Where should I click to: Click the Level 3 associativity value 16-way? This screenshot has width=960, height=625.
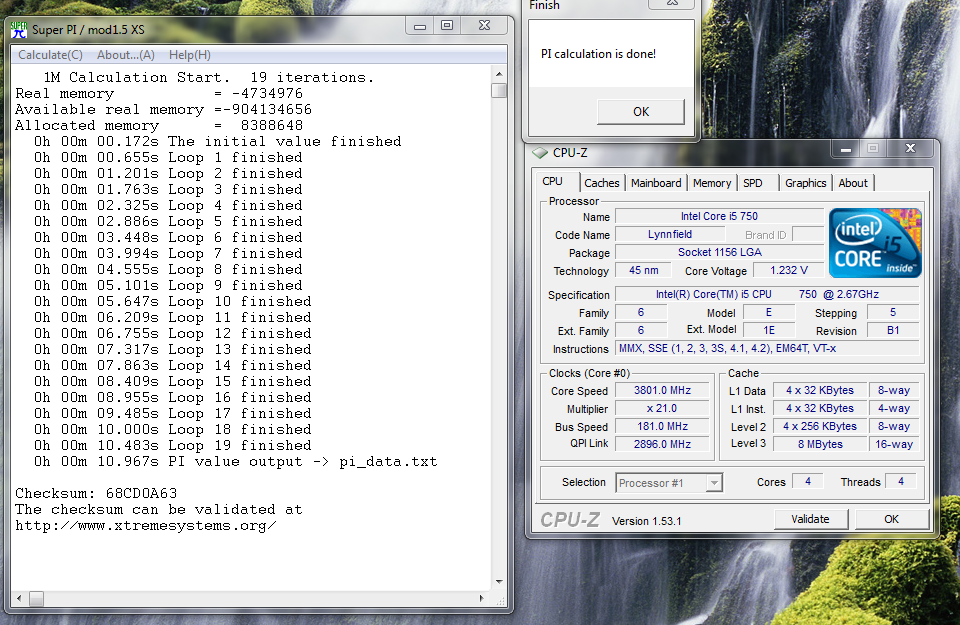click(x=894, y=444)
